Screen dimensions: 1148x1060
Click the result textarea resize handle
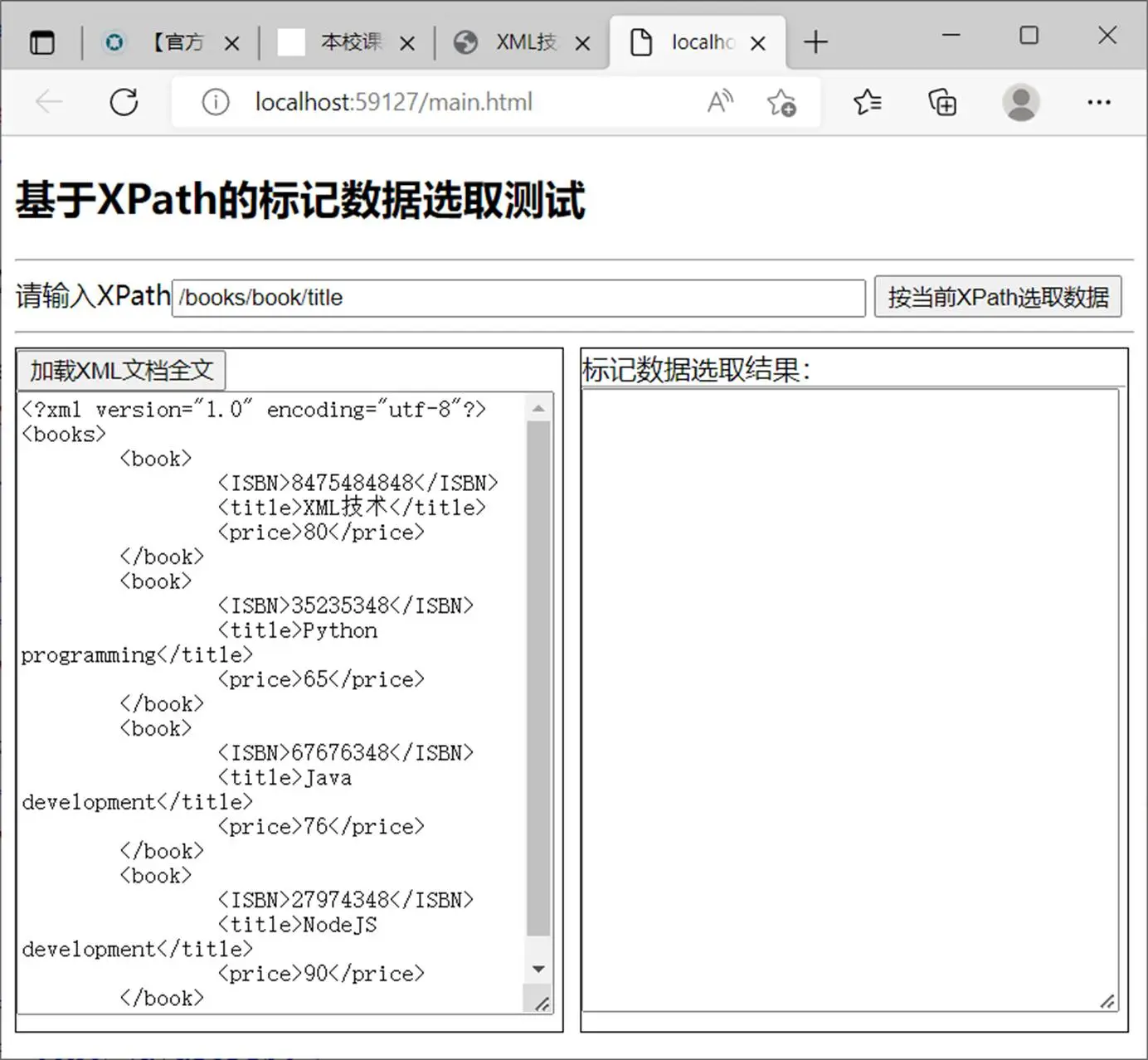(x=1107, y=1002)
